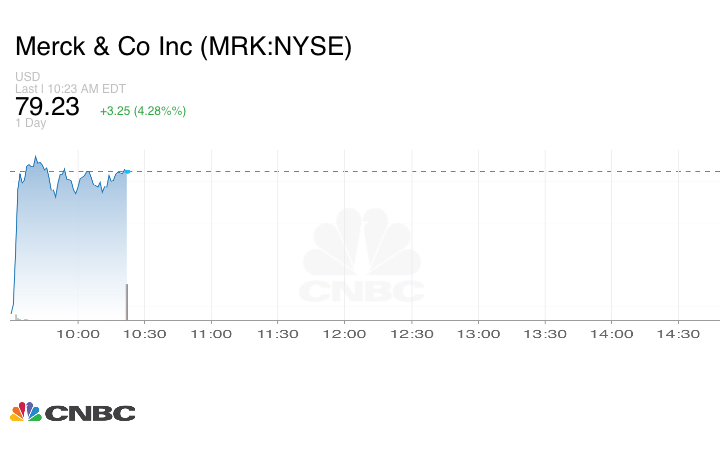Click the CNBC peacock logo at bottom left
Screen dimensions: 720x450
click(x=72, y=412)
